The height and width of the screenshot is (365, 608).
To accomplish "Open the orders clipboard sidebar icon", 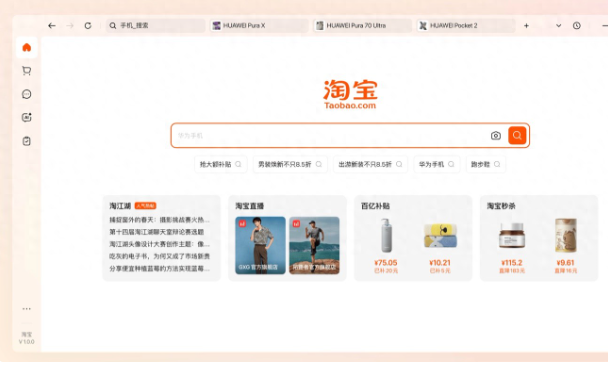I will coord(26,141).
